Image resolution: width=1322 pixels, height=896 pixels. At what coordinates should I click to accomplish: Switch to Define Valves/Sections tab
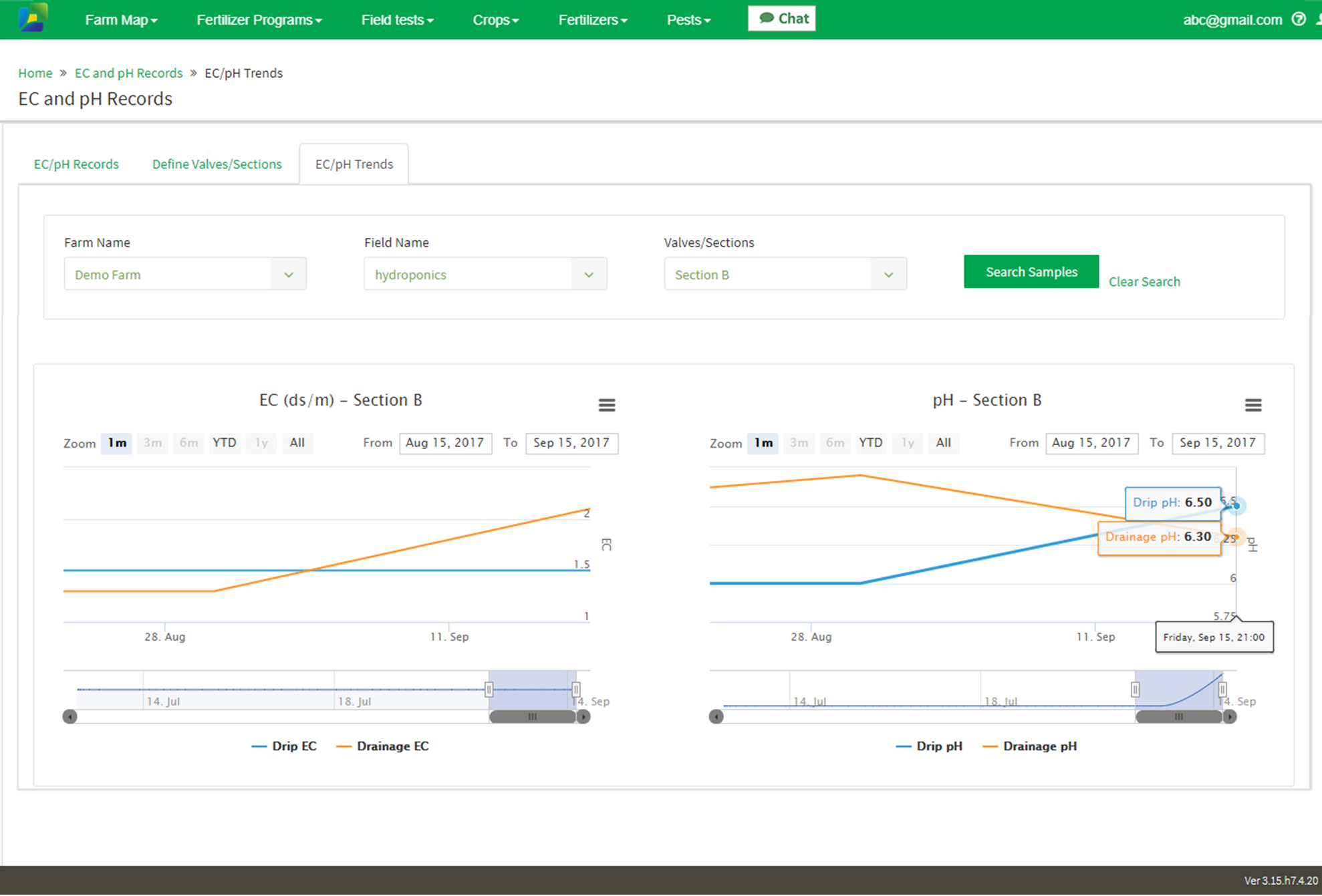[217, 164]
